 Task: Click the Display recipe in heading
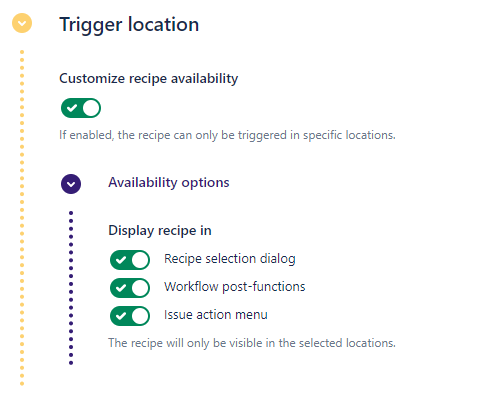[160, 231]
